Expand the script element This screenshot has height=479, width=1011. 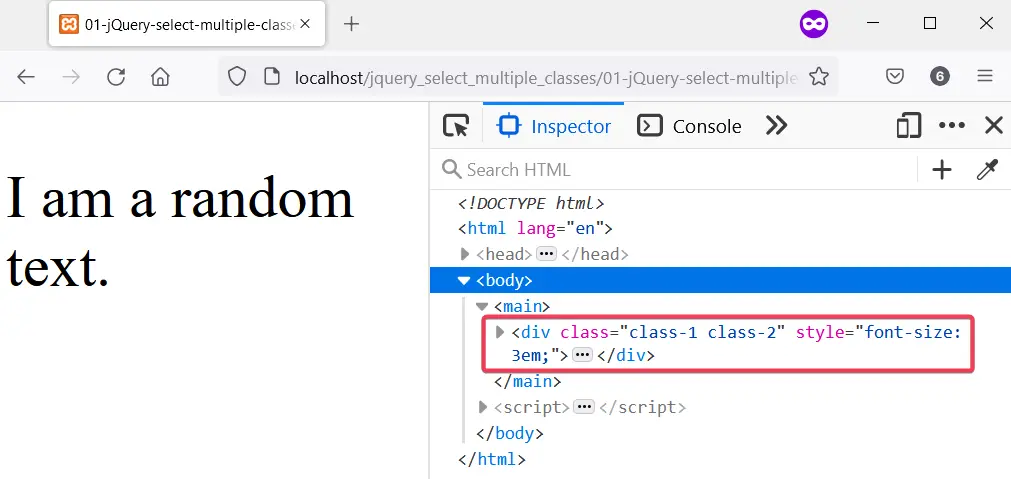coord(483,407)
